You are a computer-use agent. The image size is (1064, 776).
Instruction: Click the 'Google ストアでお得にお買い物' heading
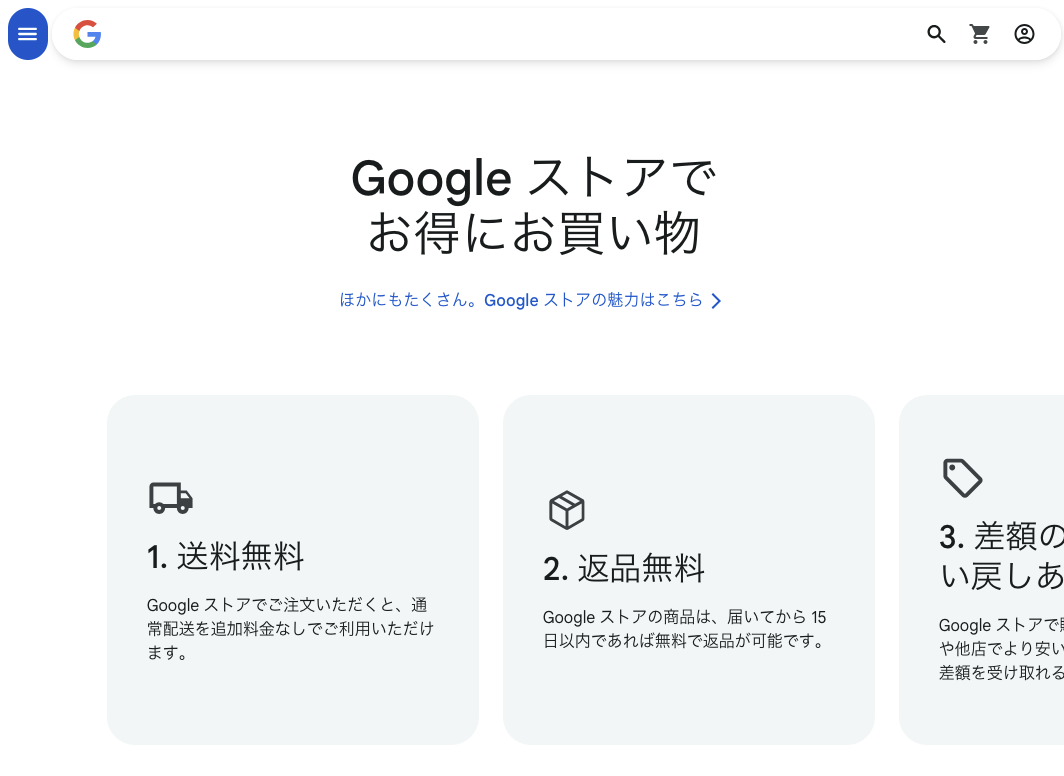pos(532,206)
